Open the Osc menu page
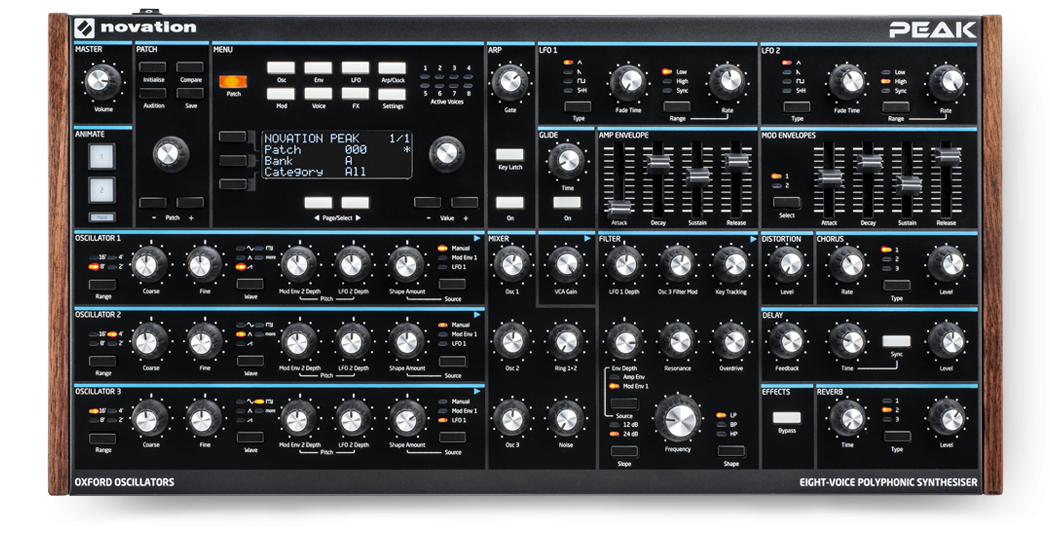The image size is (1050, 557). [x=281, y=68]
